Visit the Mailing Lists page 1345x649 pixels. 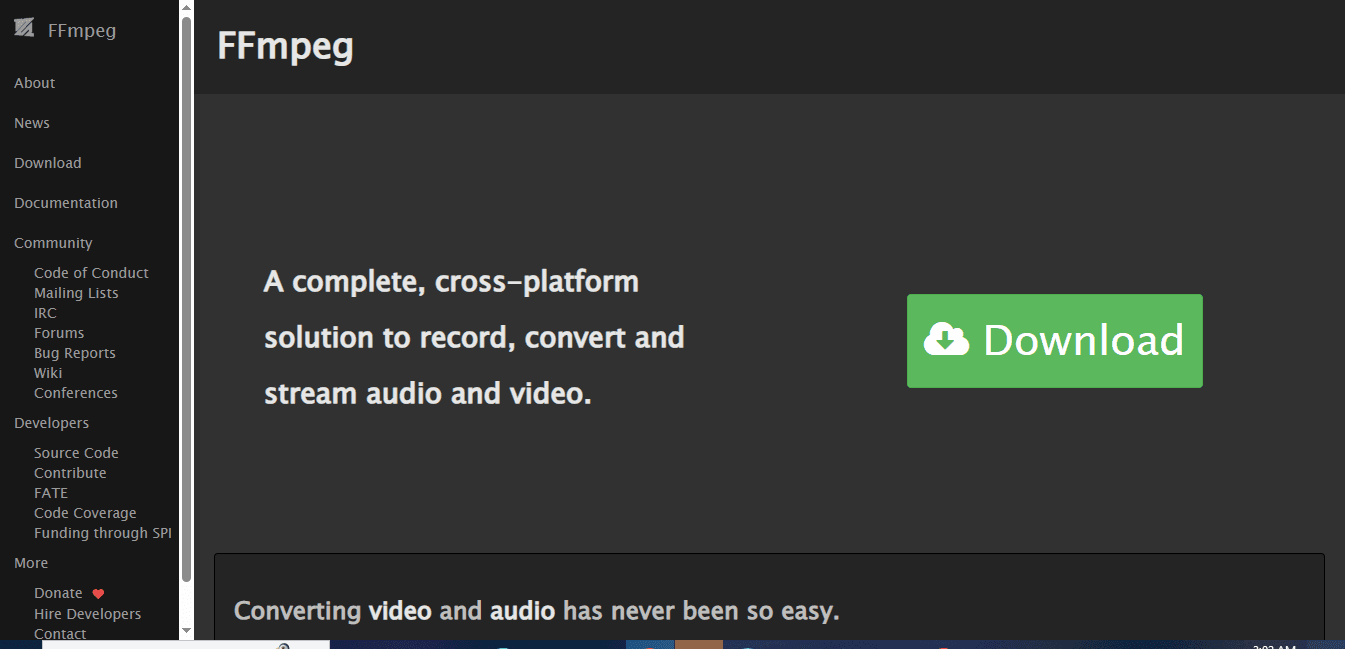76,293
